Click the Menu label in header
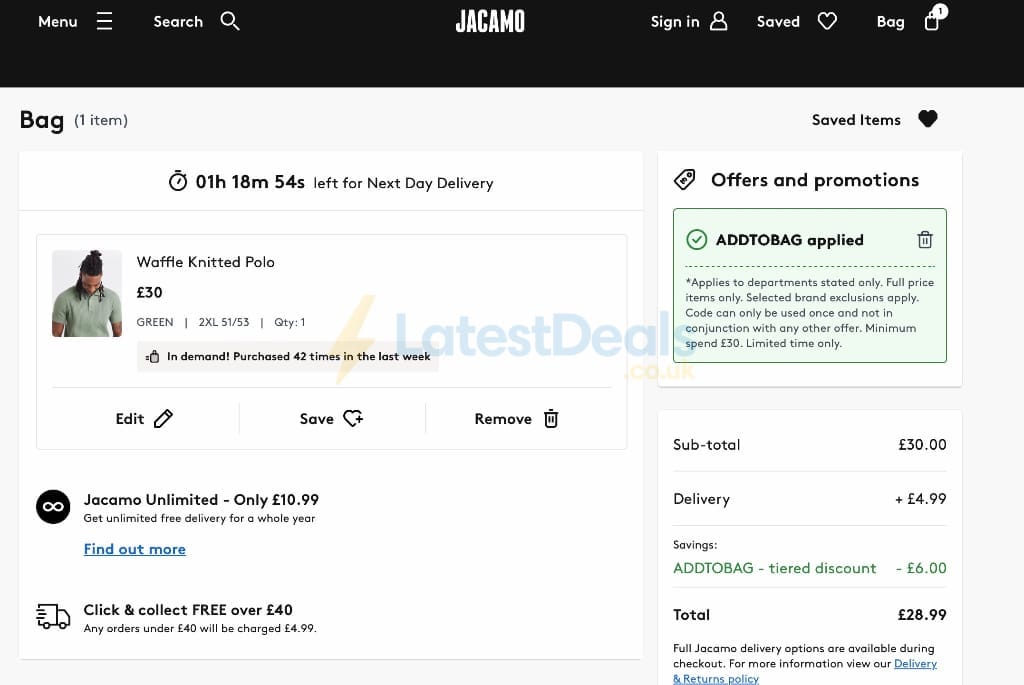 point(57,22)
